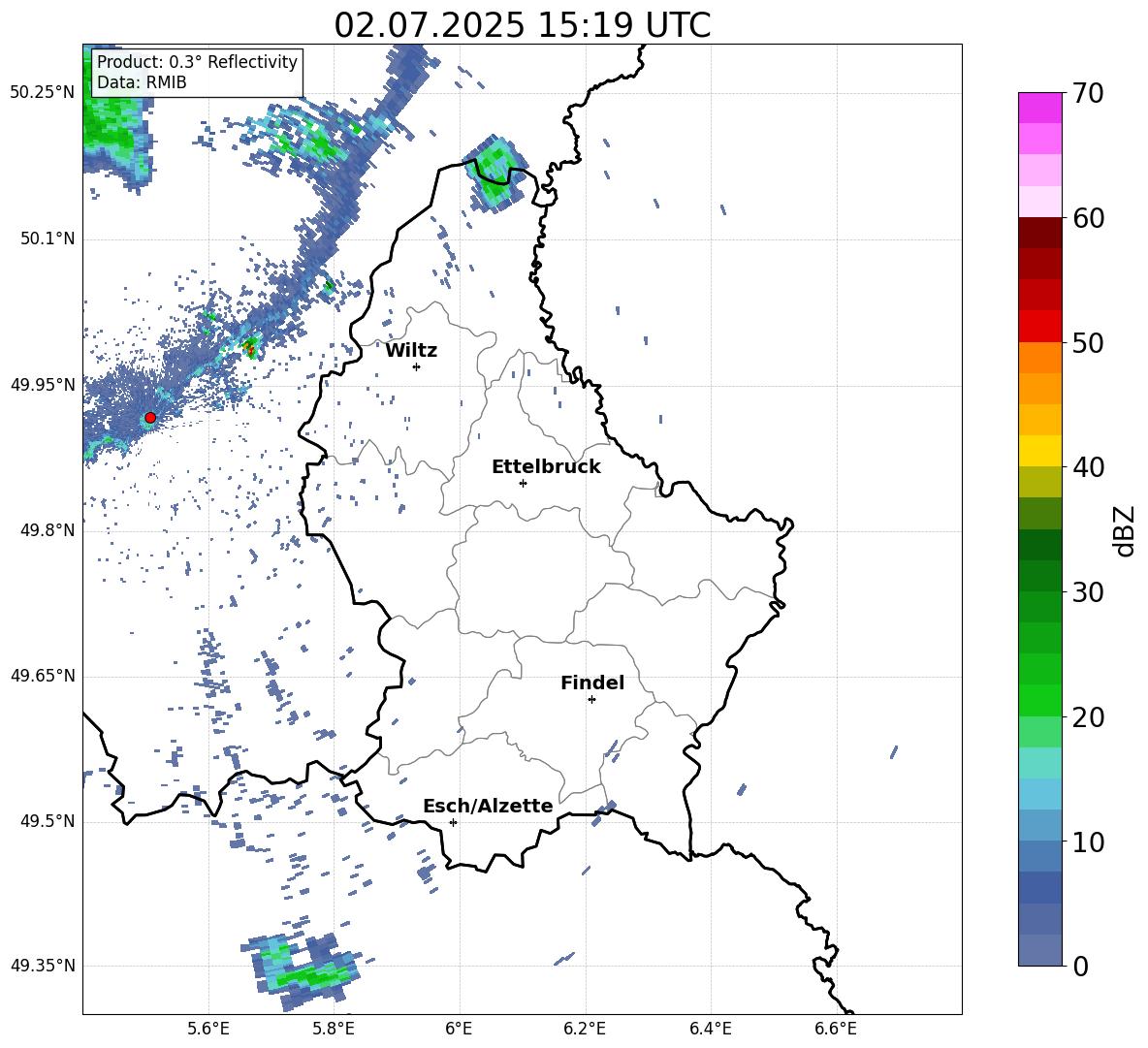Click the orange colorbar swatch just above 50
The height and width of the screenshot is (1048, 1148).
click(x=1040, y=357)
